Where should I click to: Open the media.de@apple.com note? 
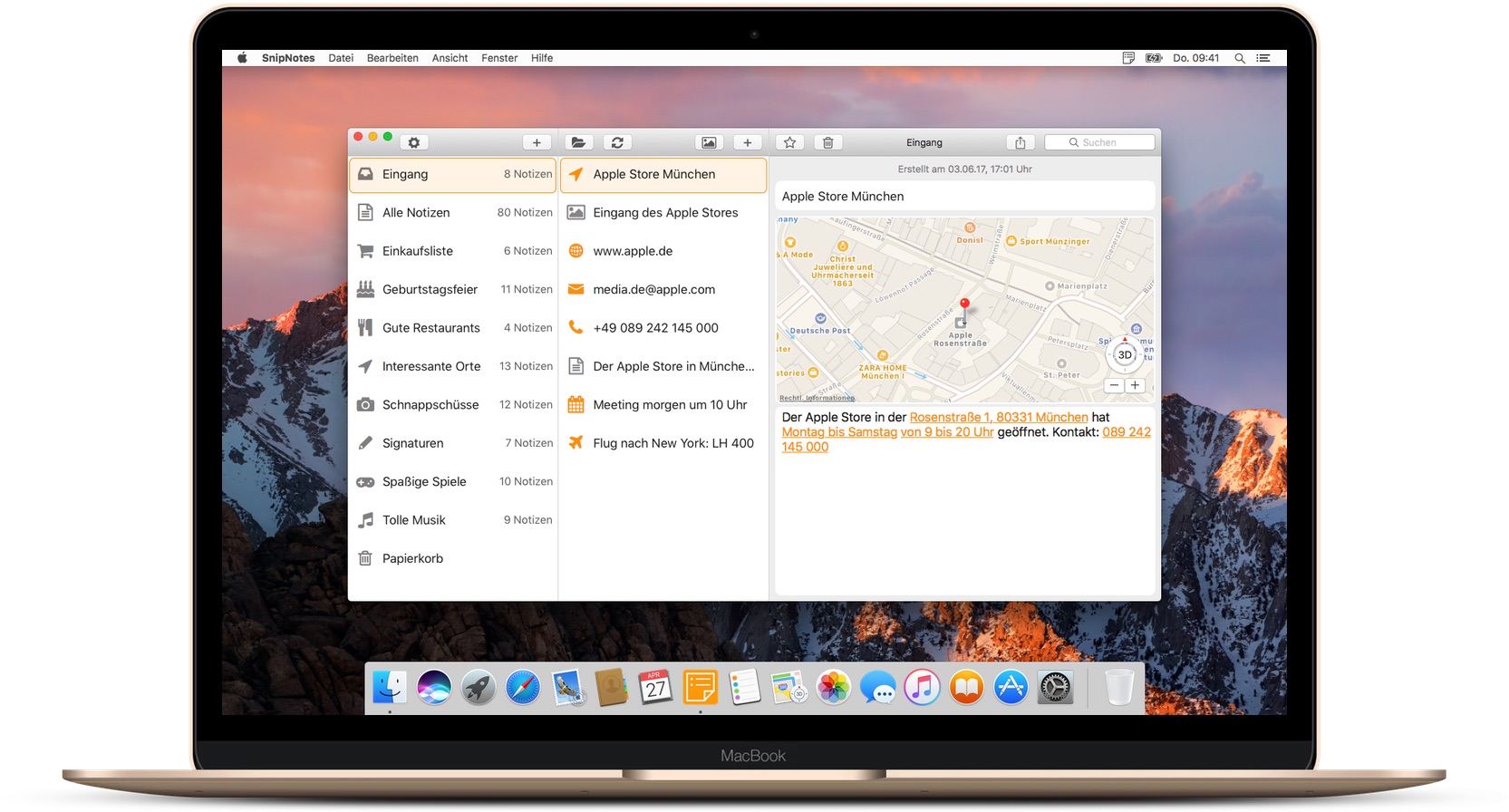(x=663, y=289)
